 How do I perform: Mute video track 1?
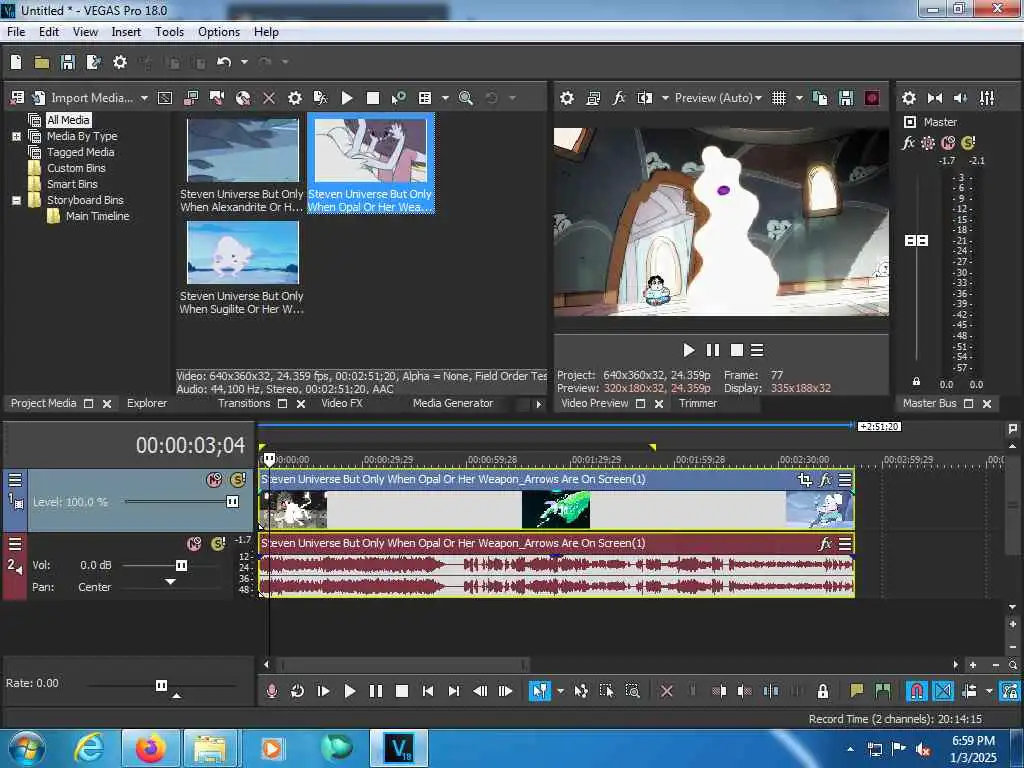click(x=214, y=480)
